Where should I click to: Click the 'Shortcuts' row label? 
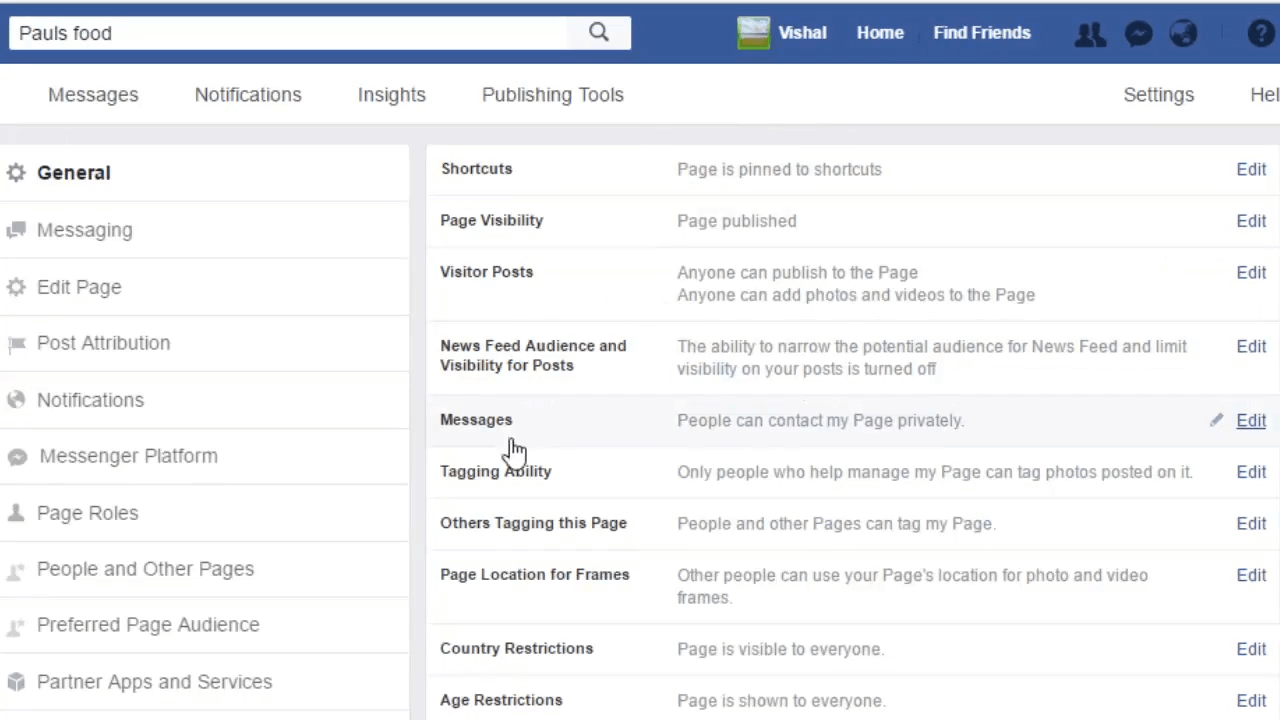[x=476, y=169]
